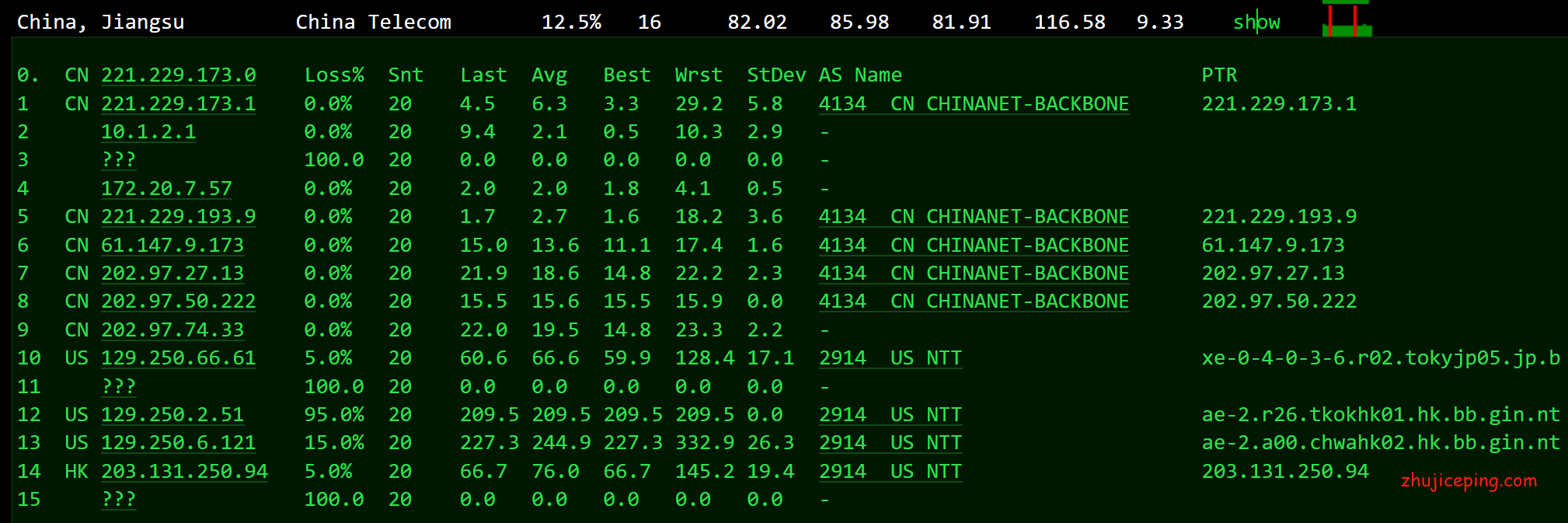1568x523 pixels.
Task: Open the 129.250.6.121 address link
Action: pos(178,442)
